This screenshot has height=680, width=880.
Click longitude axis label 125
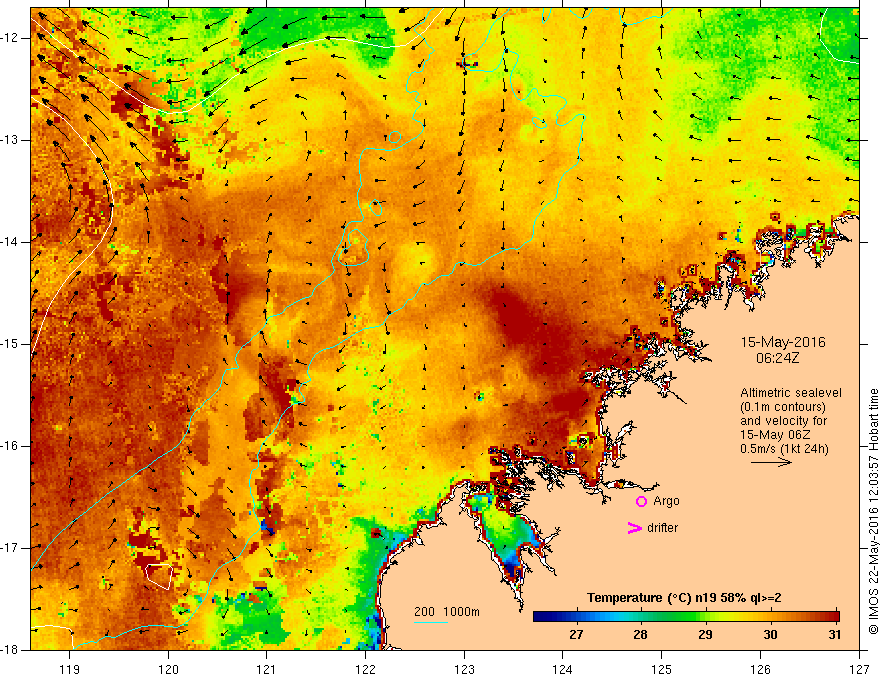(x=662, y=669)
